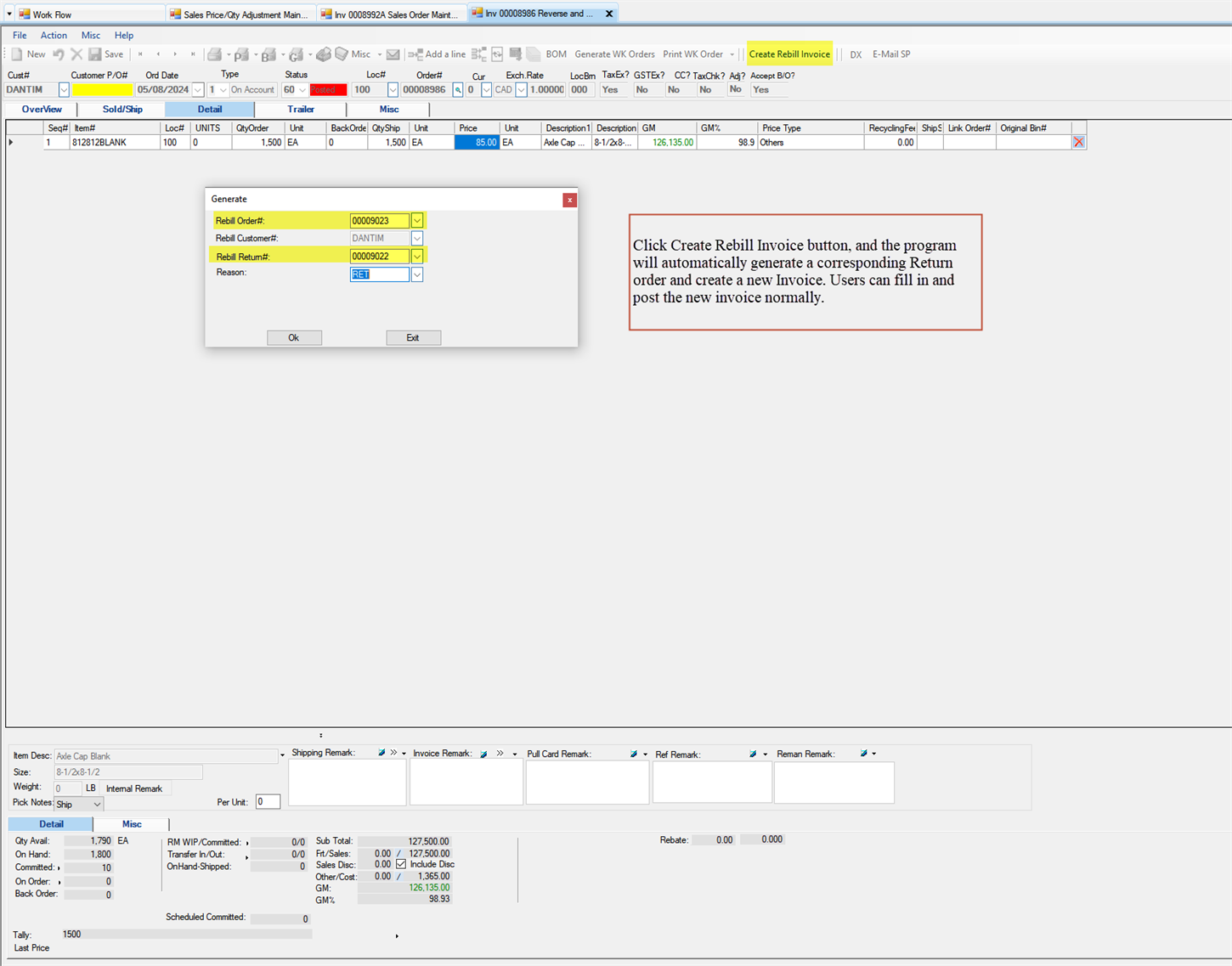The image size is (1232, 966).
Task: Click the Undo arrow icon
Action: 58,54
